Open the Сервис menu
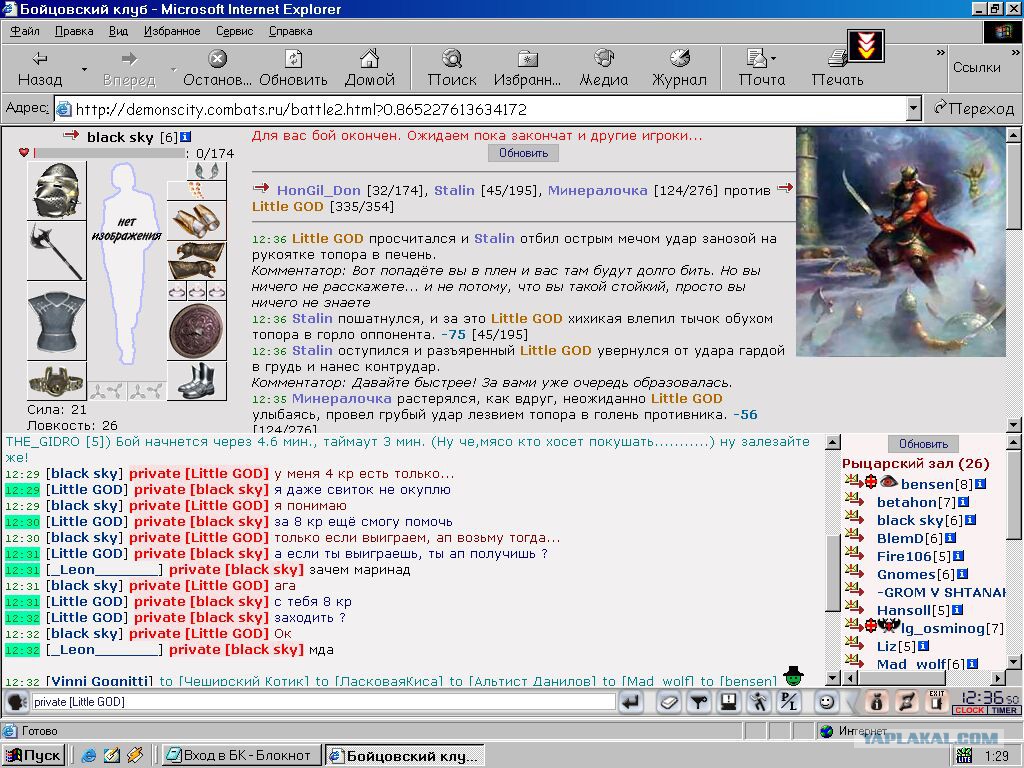 point(234,31)
